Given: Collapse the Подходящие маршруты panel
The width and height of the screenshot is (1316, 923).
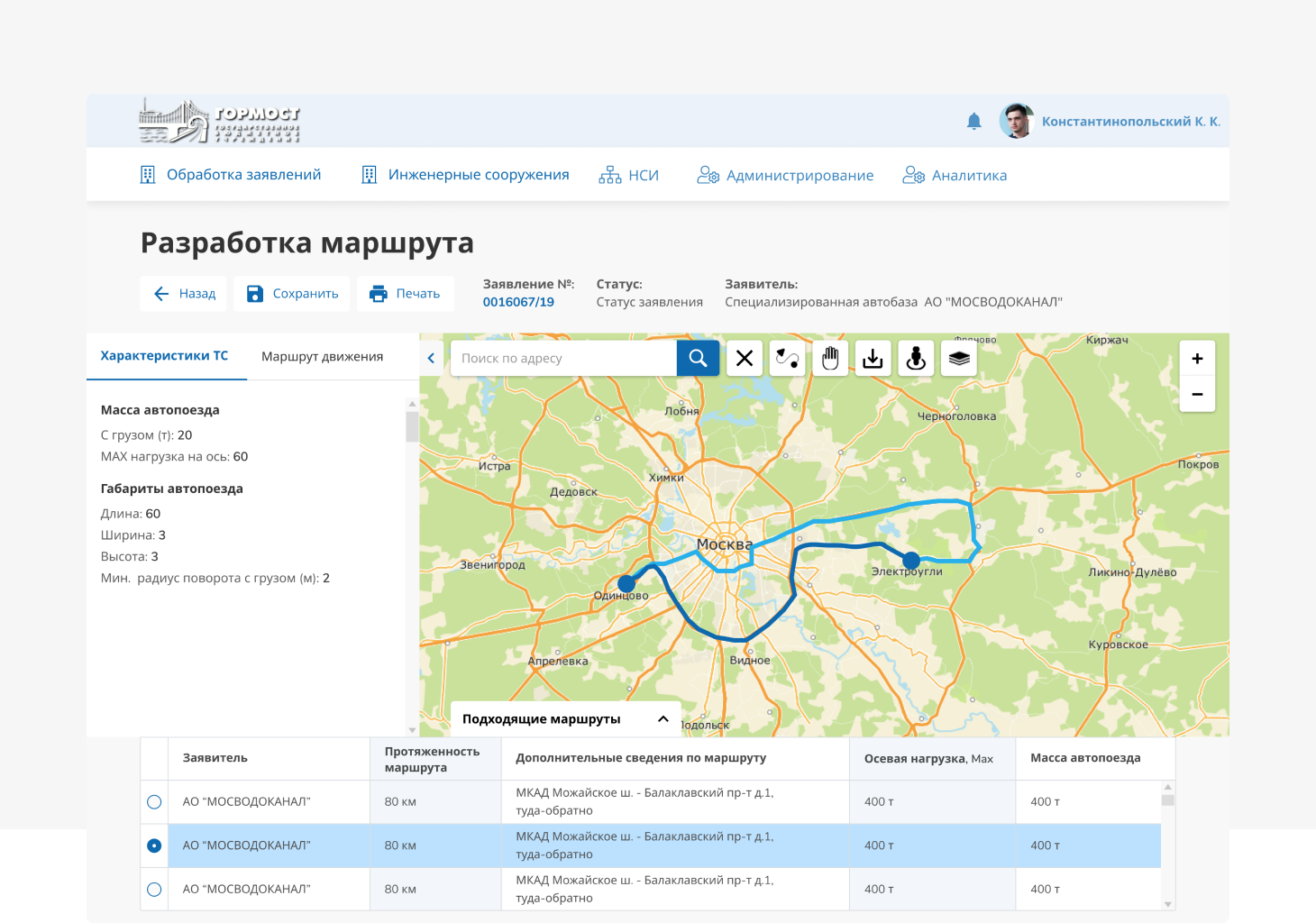Looking at the screenshot, I should point(663,718).
